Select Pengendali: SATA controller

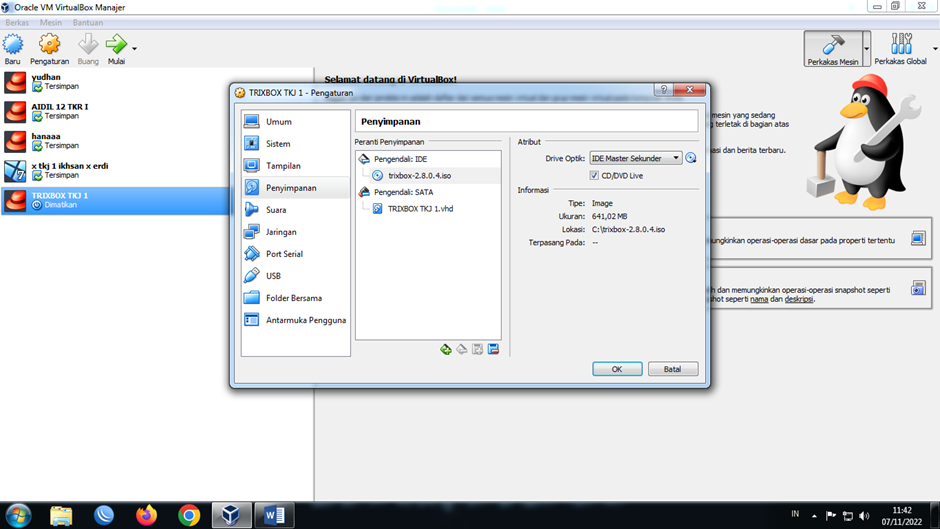click(x=428, y=192)
